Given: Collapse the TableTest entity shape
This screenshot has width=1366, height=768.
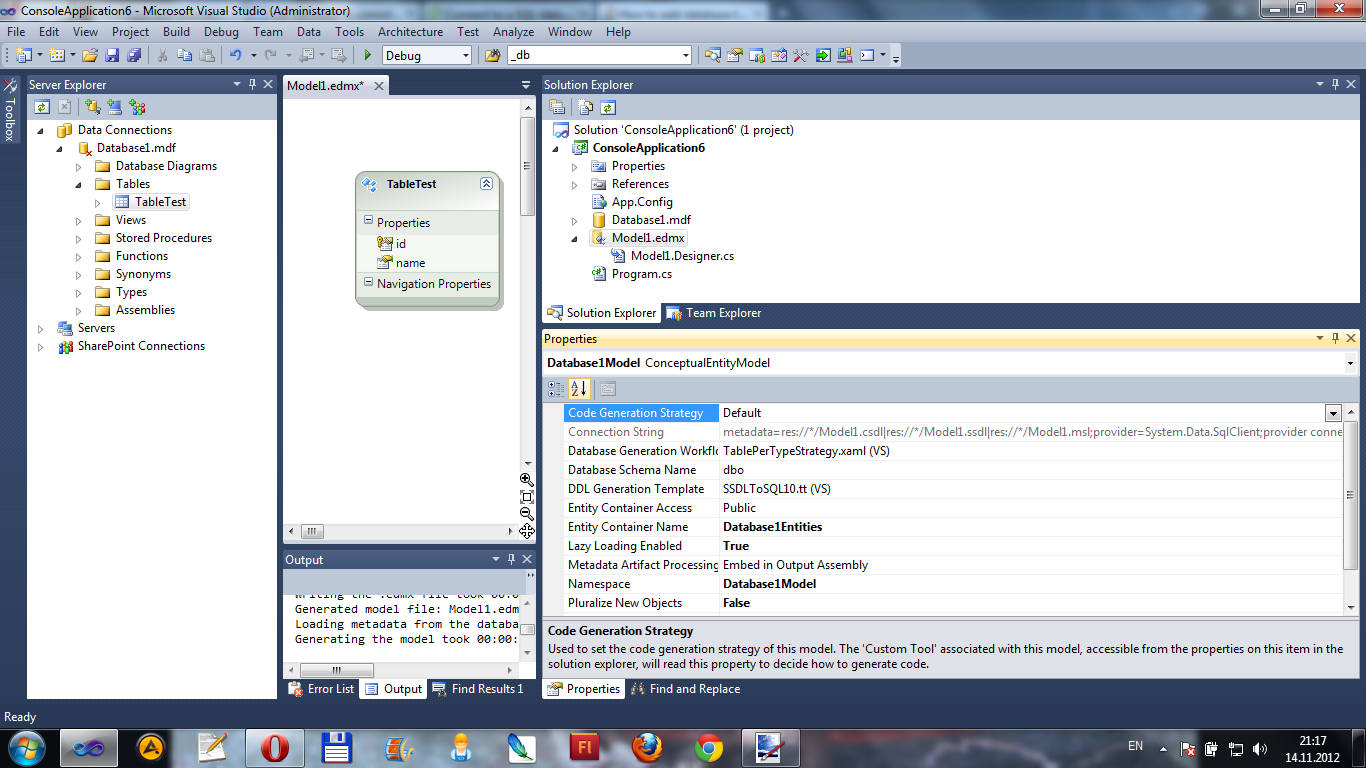Looking at the screenshot, I should [x=486, y=184].
